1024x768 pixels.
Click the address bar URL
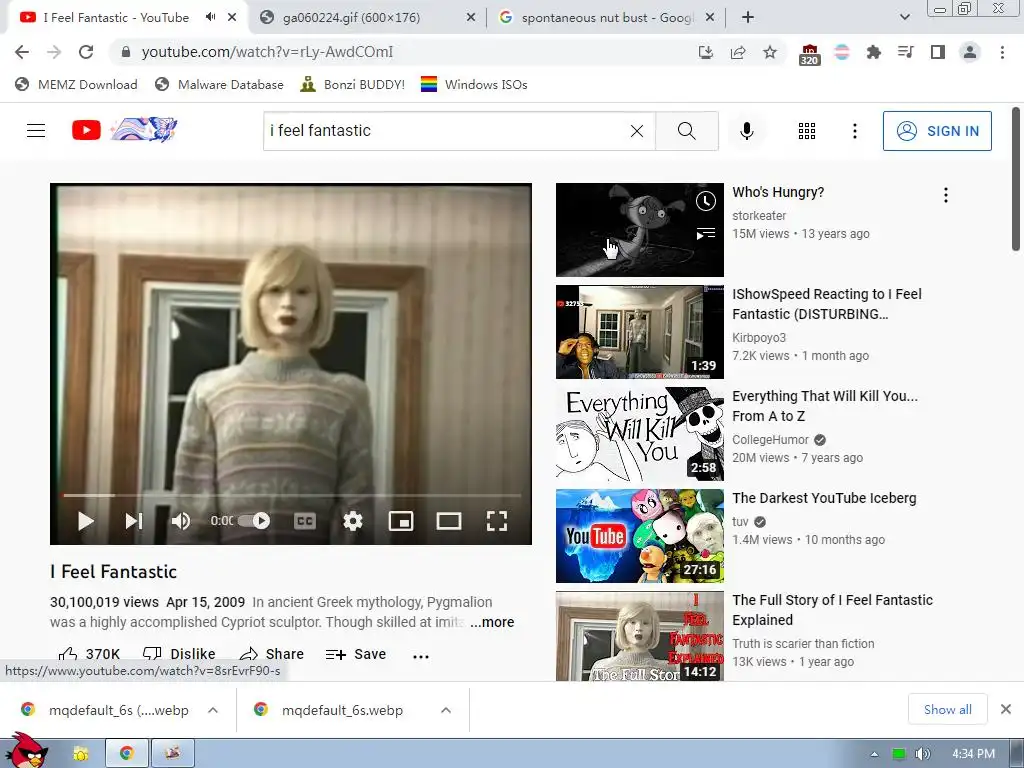[267, 52]
